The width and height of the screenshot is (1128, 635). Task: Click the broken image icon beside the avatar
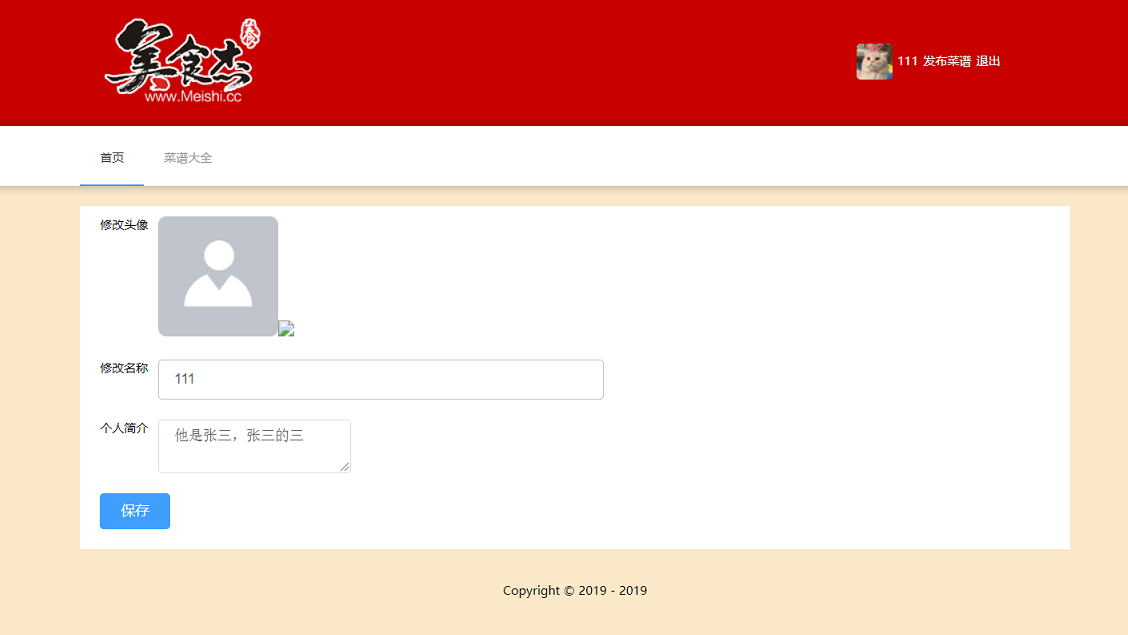click(x=286, y=329)
